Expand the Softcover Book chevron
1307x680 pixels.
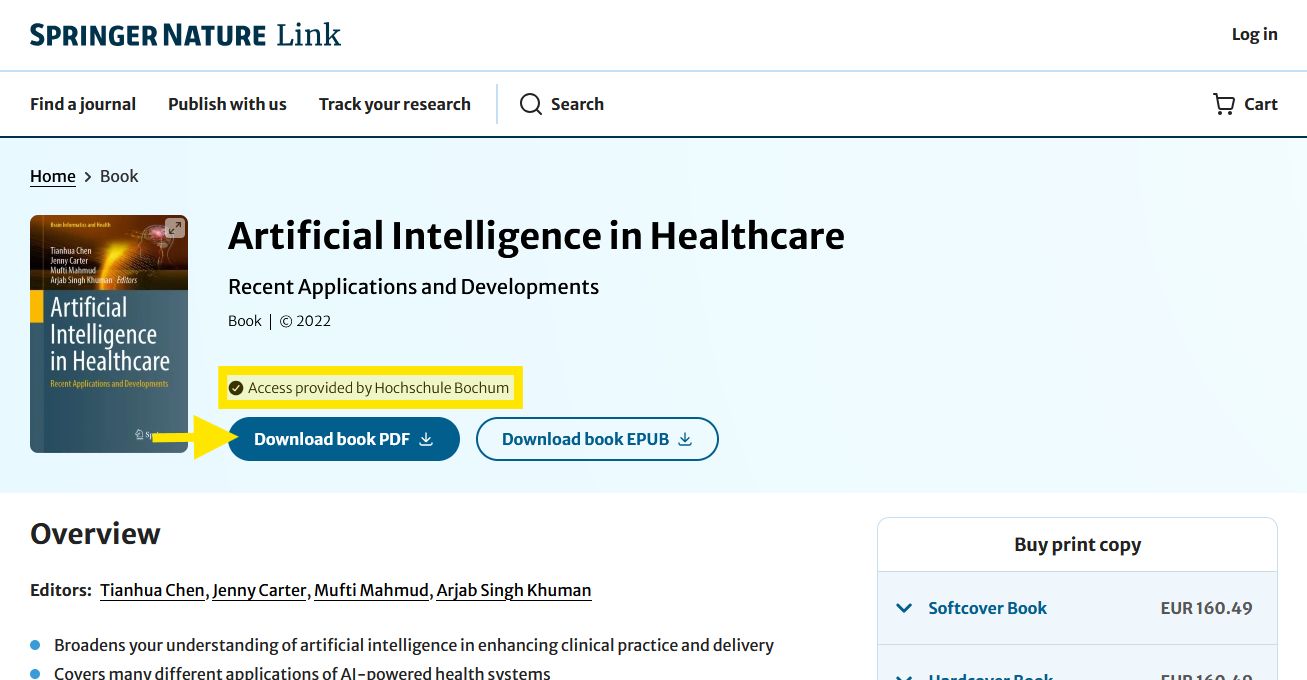point(904,608)
